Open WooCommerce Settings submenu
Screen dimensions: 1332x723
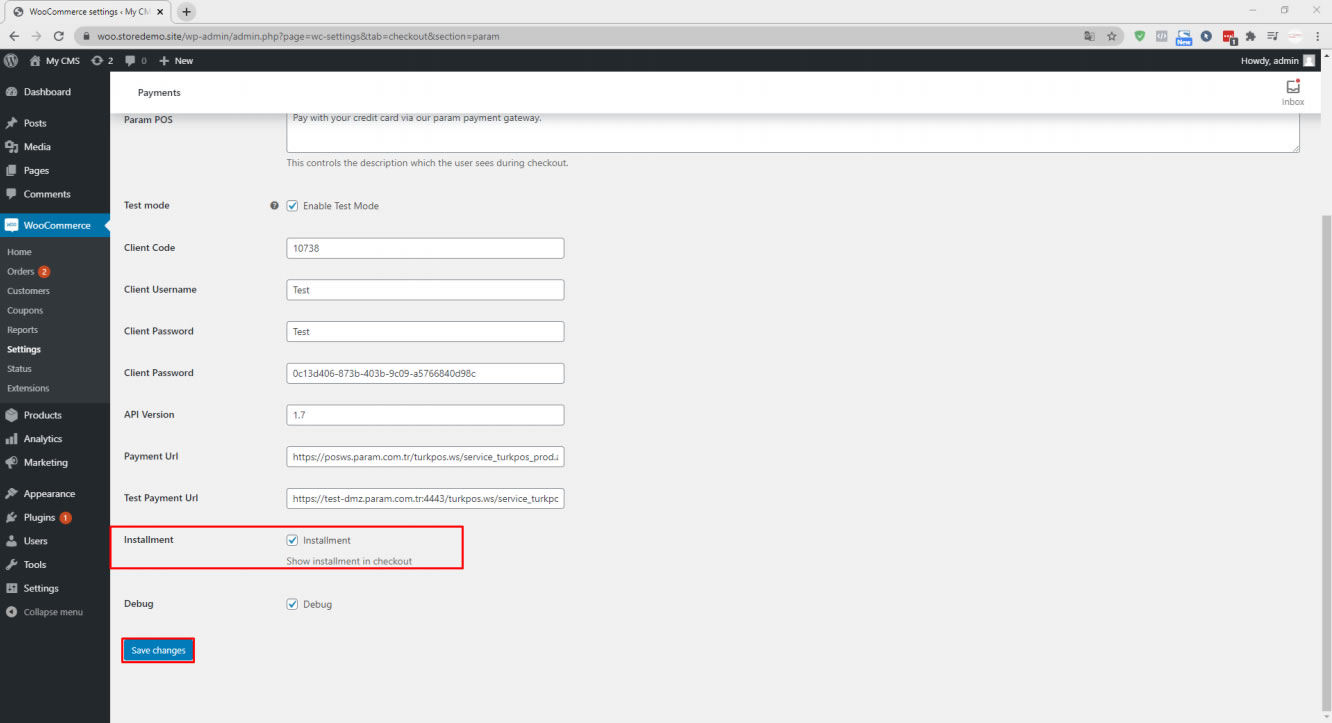[x=24, y=350]
